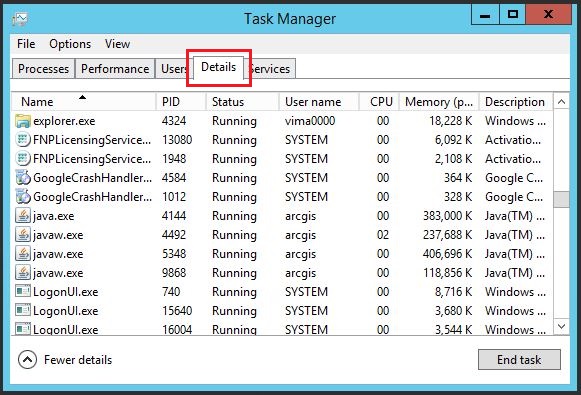The height and width of the screenshot is (395, 581).
Task: Switch to the Services tab
Action: pyautogui.click(x=271, y=69)
